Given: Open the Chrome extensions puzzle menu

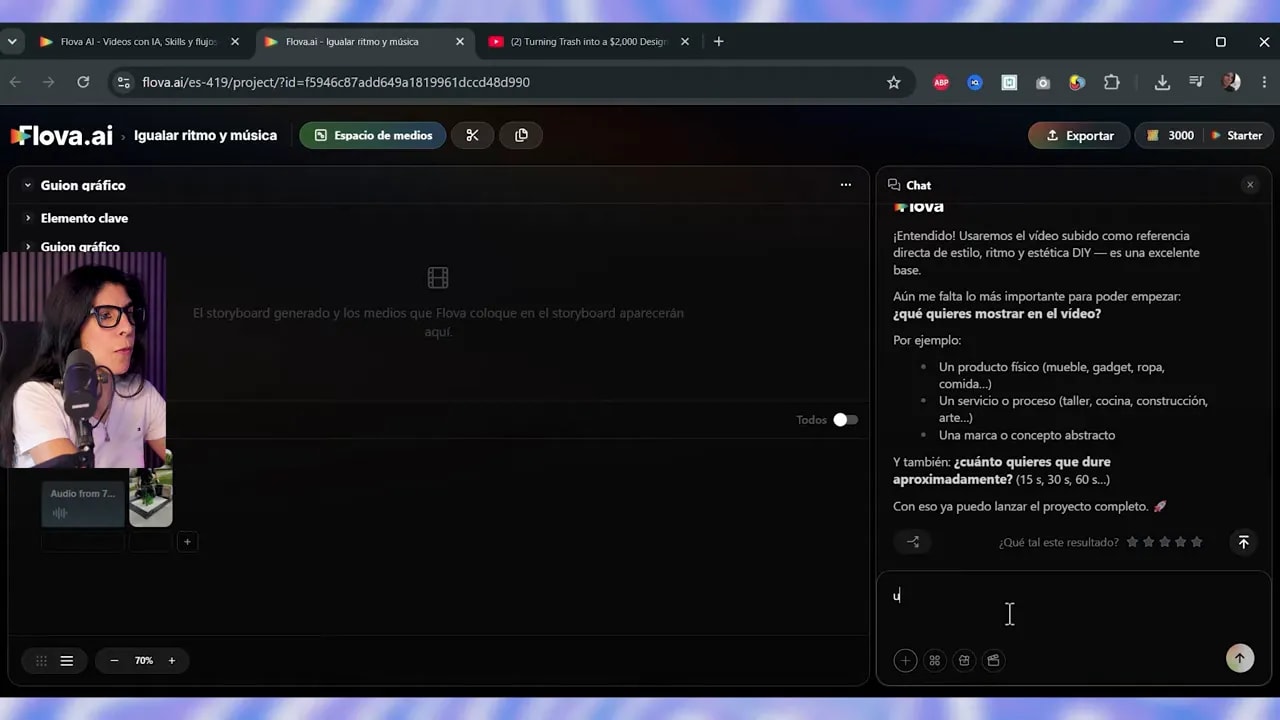Looking at the screenshot, I should coord(1111,83).
